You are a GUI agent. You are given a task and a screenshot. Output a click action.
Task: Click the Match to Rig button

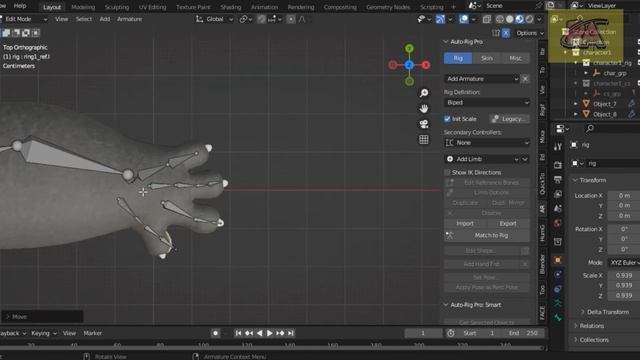[x=487, y=236]
